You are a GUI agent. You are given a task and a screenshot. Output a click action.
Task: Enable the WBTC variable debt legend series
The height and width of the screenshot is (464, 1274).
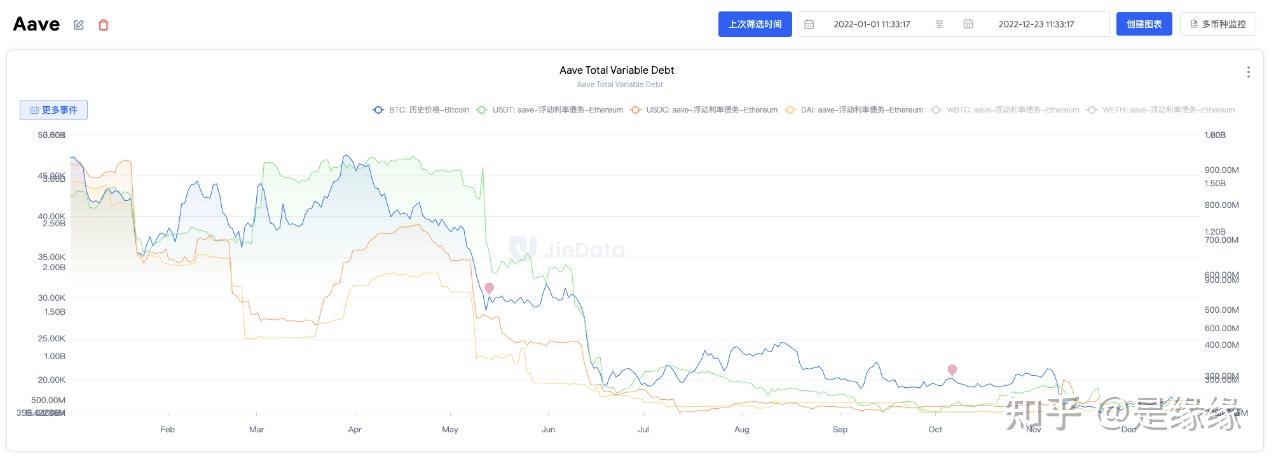coord(1004,110)
